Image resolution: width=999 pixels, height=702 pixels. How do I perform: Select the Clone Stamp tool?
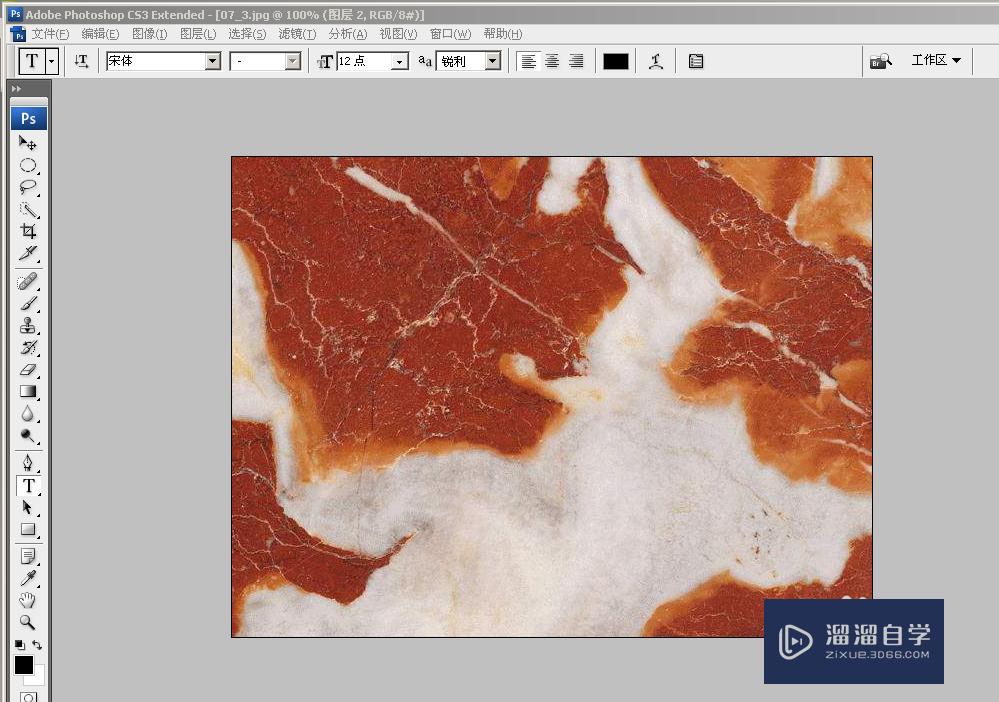click(x=27, y=326)
